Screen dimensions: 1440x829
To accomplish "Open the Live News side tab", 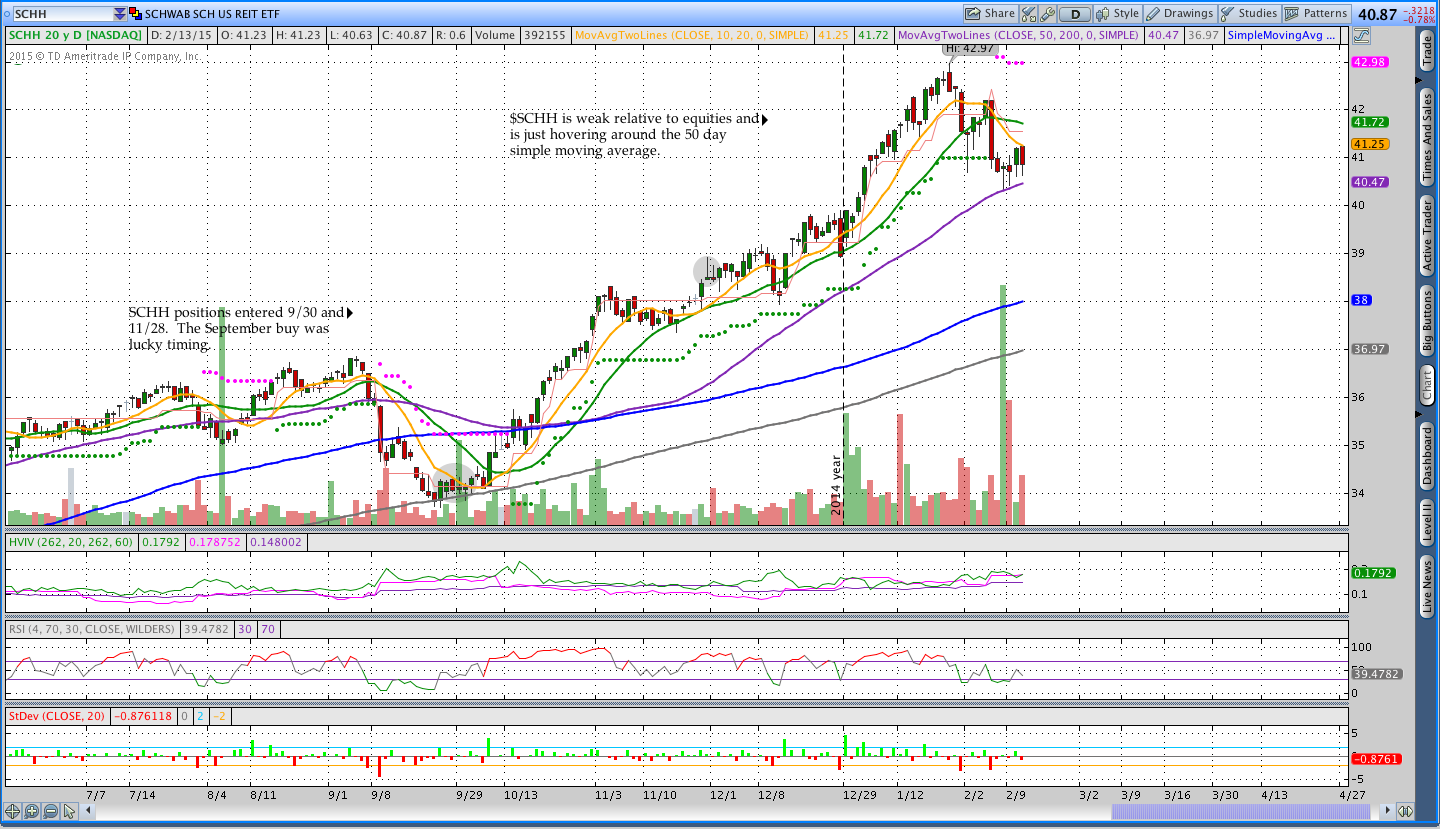I will coord(1427,588).
